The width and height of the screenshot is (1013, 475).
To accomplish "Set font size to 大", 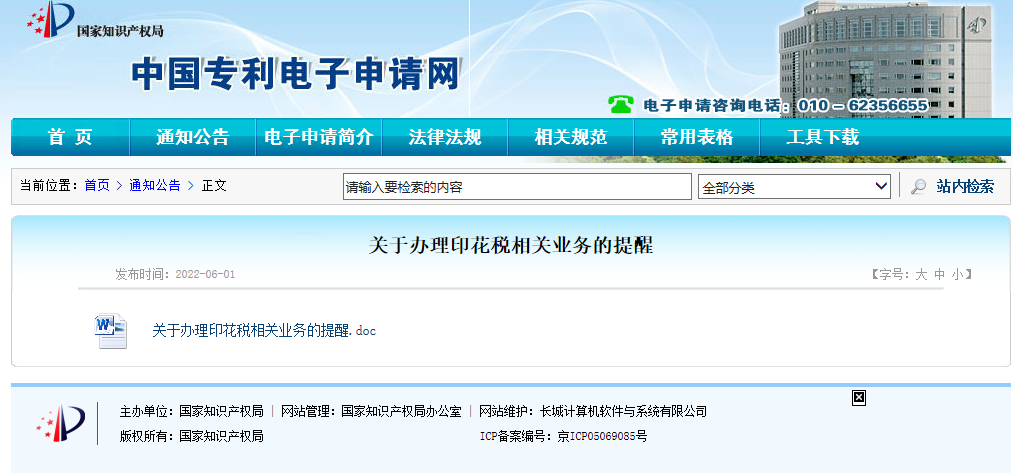I will 921,275.
